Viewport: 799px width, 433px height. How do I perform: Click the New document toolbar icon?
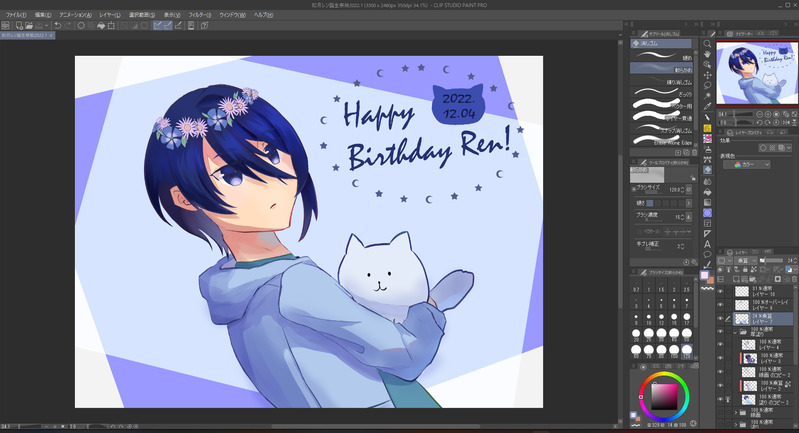pos(19,25)
